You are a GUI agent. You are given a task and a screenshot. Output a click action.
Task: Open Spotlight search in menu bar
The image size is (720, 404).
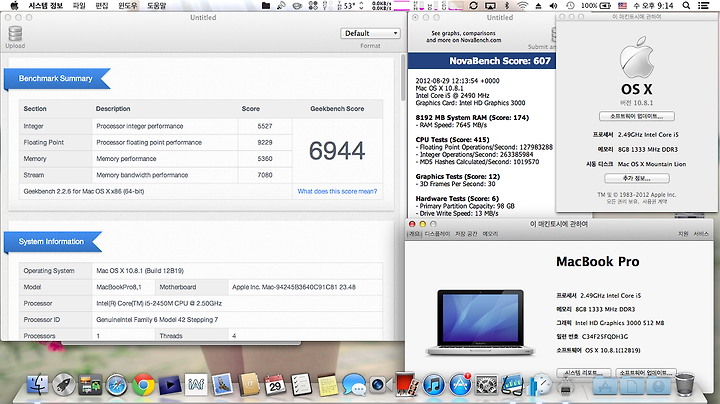click(x=686, y=6)
